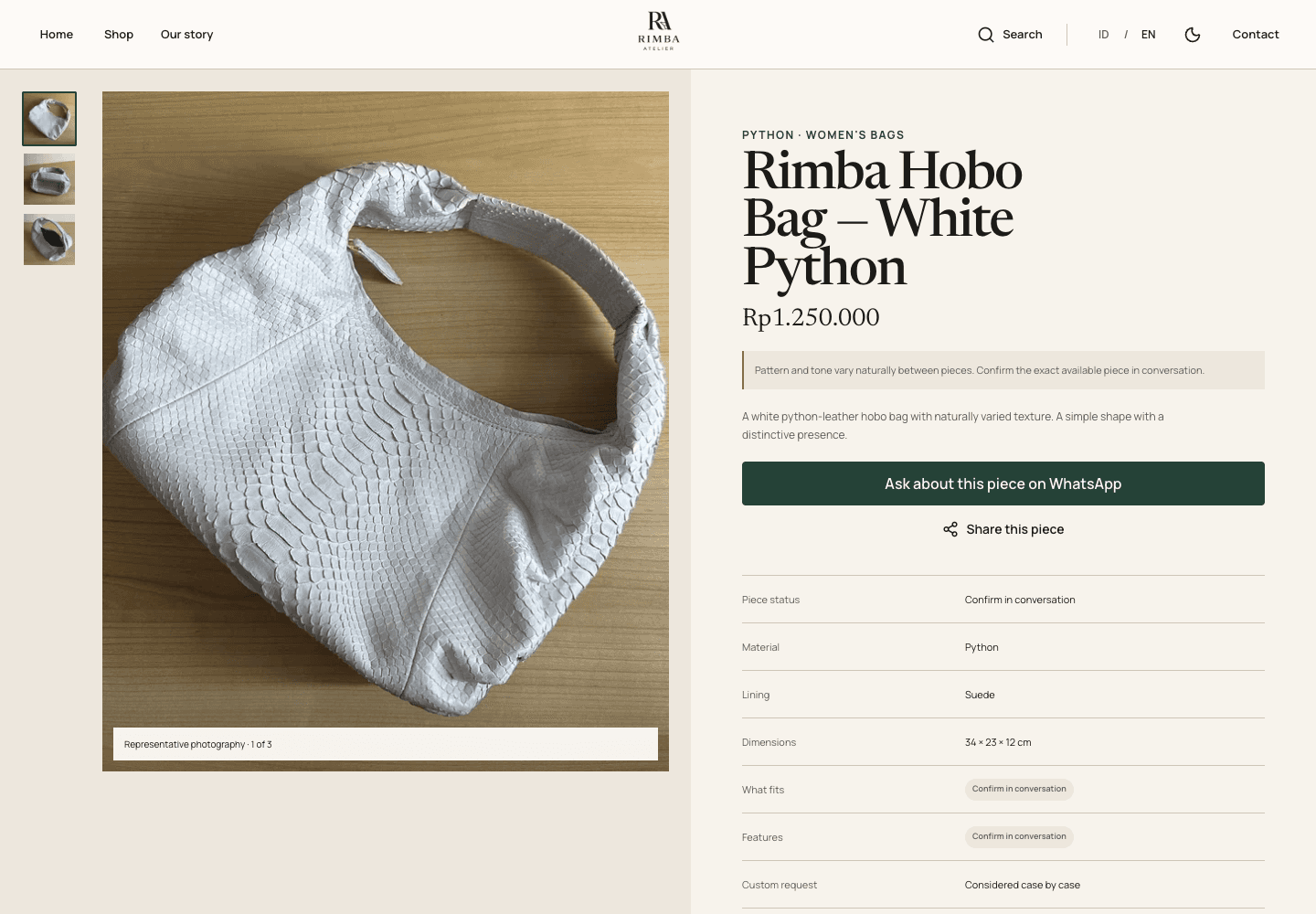Click the Dimensions value '34 × 23 × 12 cm'
This screenshot has height=914, width=1316.
[x=998, y=742]
